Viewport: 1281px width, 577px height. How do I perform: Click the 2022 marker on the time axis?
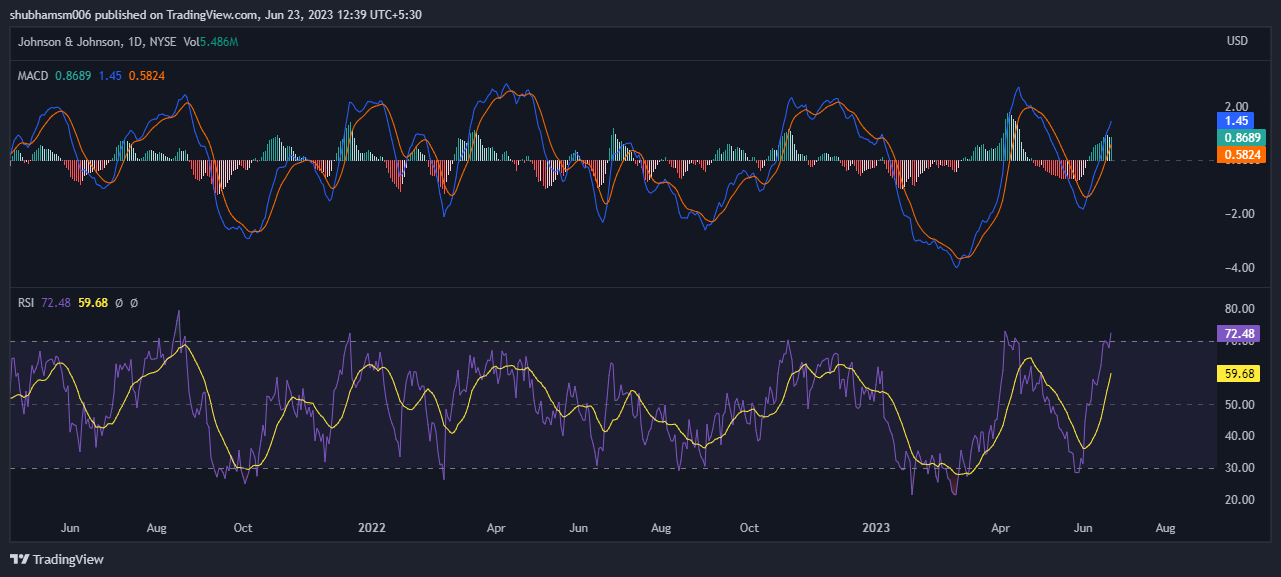click(372, 526)
